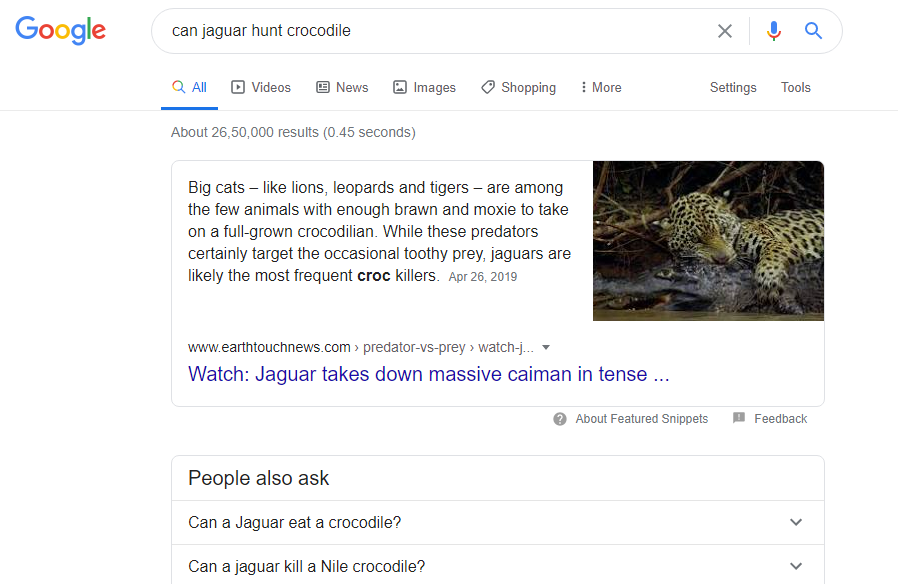Click the About Featured Snippets question icon
898x584 pixels.
[560, 419]
